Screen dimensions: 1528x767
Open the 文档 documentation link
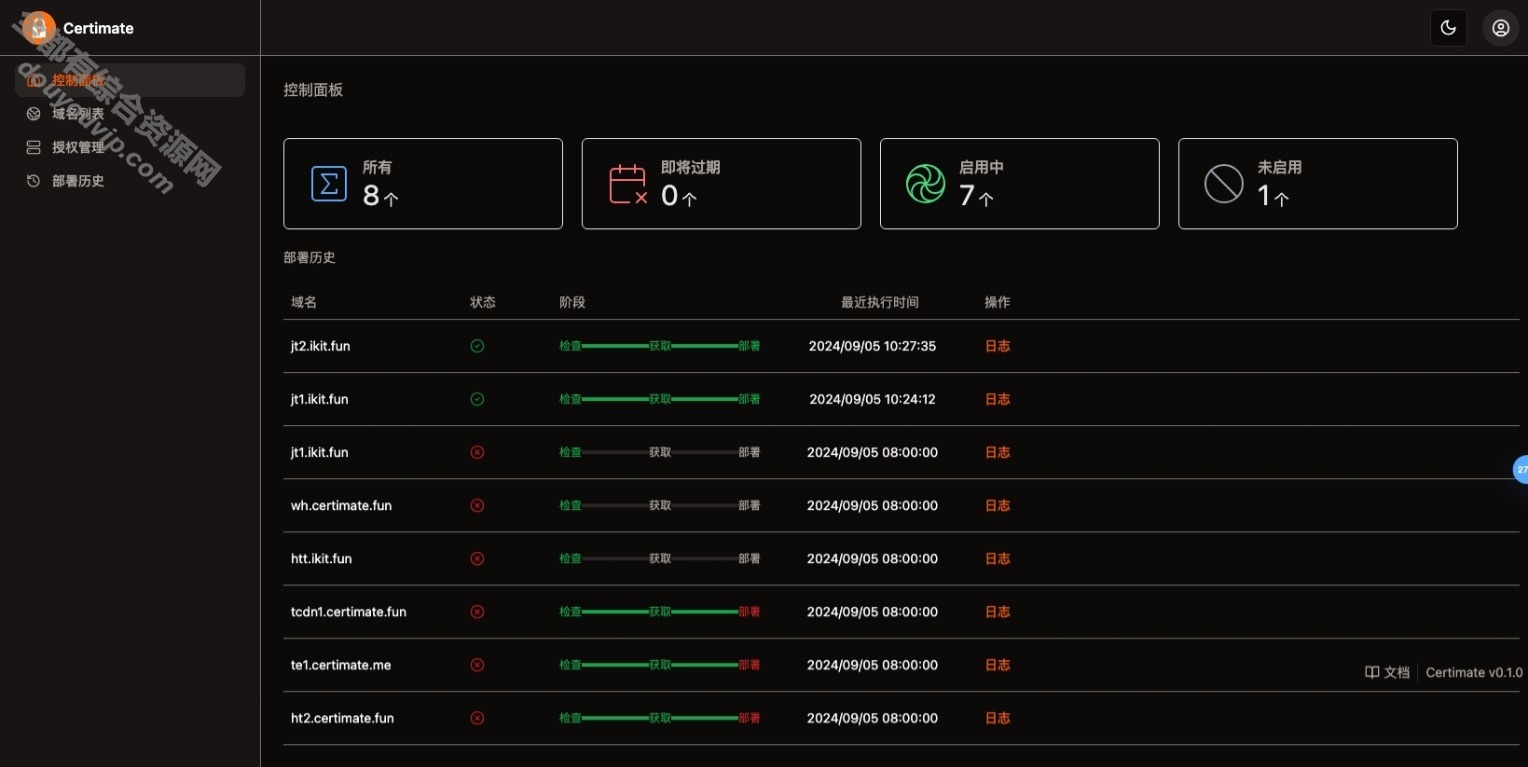(x=1387, y=672)
